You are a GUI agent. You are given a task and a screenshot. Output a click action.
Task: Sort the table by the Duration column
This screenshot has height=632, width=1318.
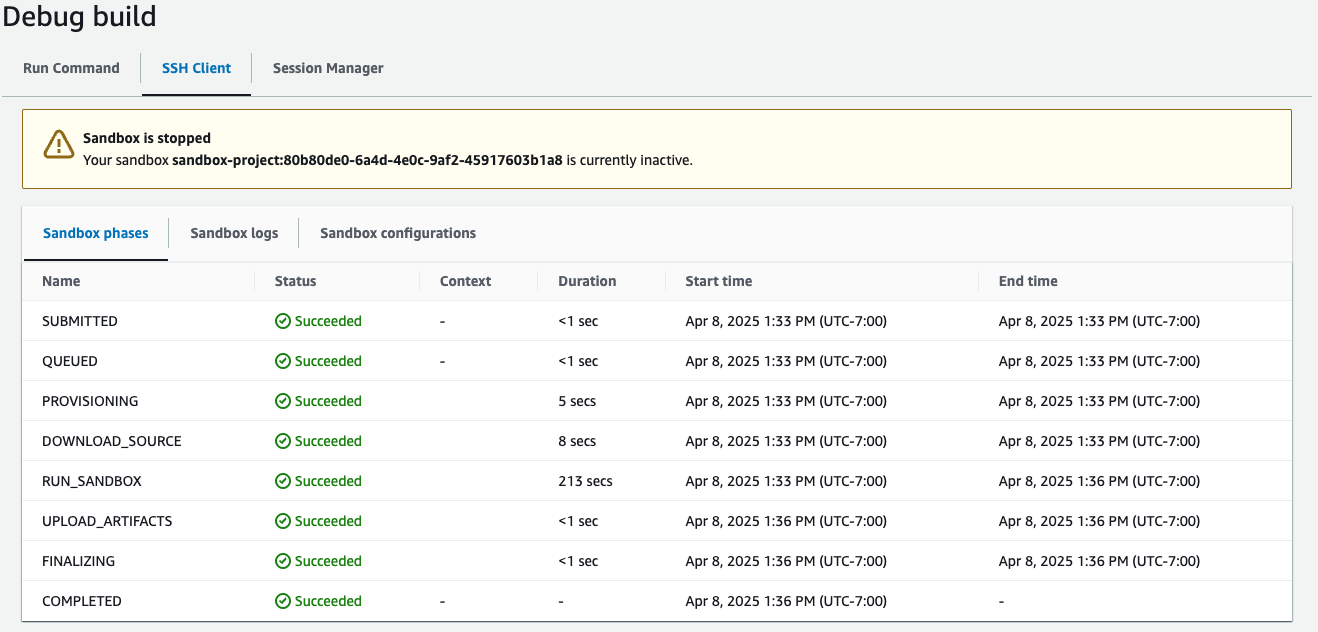click(x=586, y=281)
